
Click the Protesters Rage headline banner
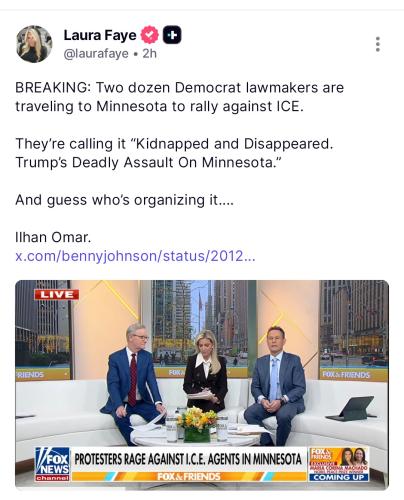pos(188,459)
